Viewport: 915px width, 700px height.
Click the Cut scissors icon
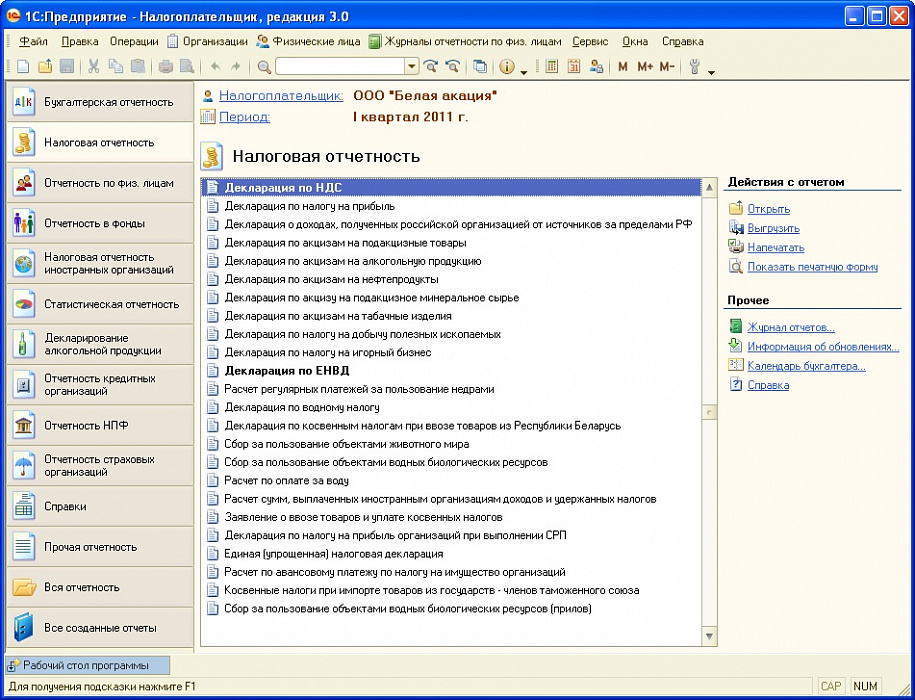point(93,66)
